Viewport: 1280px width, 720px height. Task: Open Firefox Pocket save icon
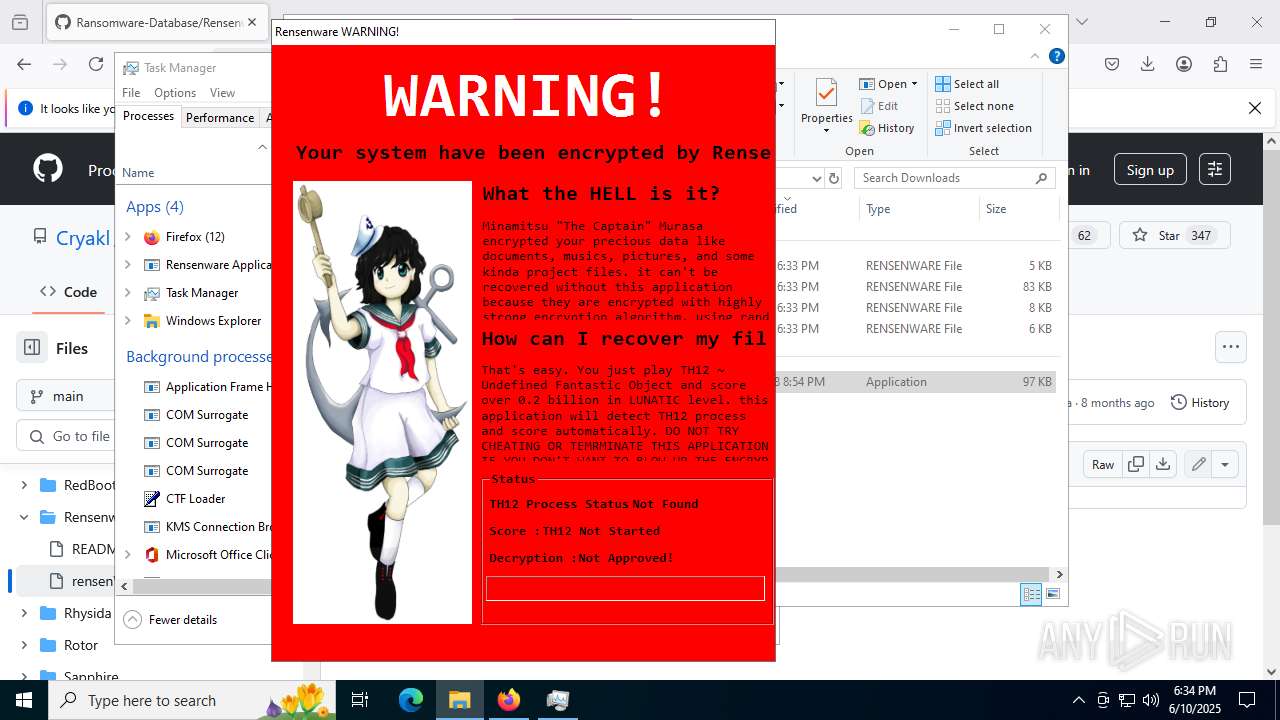(1112, 64)
